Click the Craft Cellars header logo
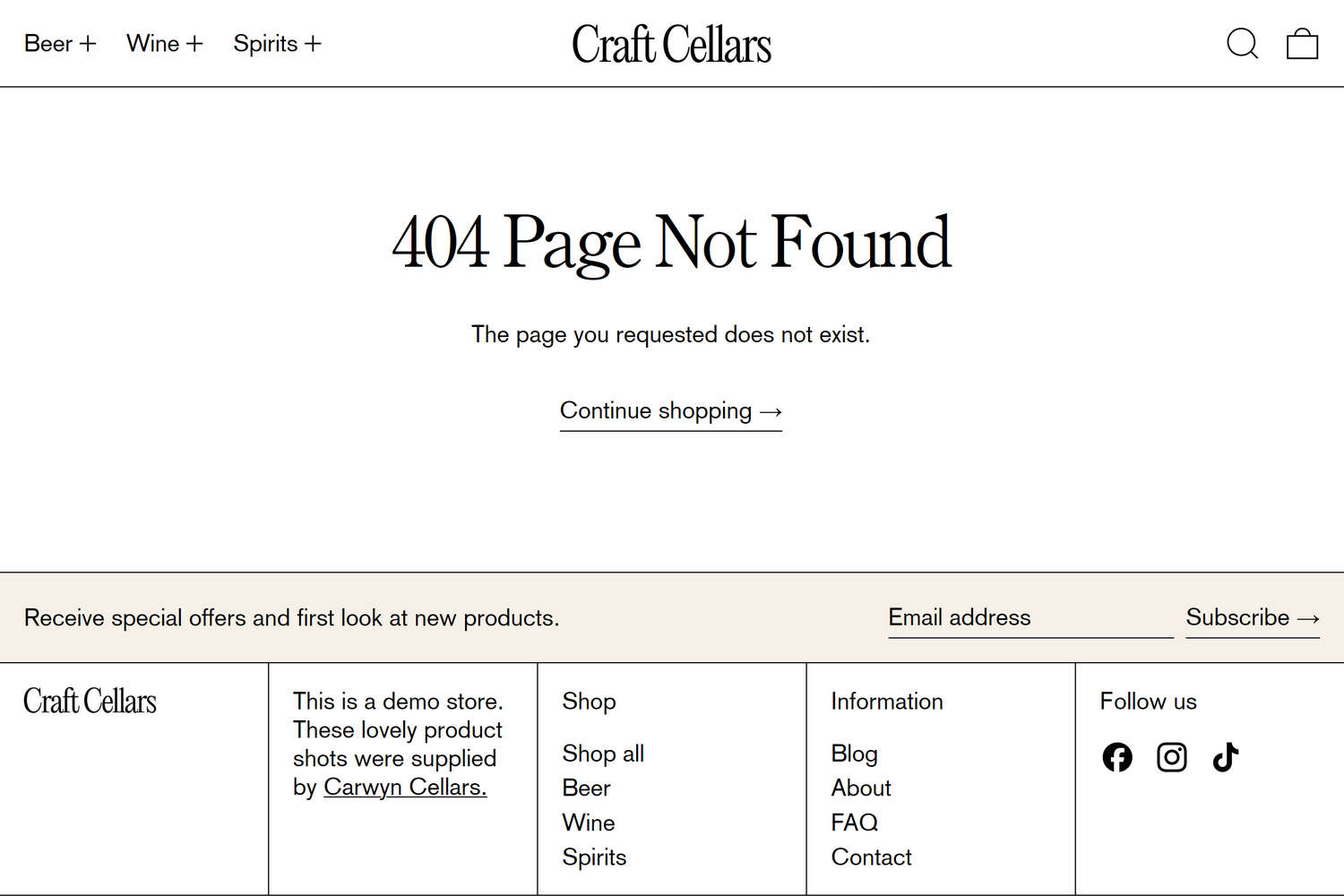The height and width of the screenshot is (896, 1344). coord(672,43)
